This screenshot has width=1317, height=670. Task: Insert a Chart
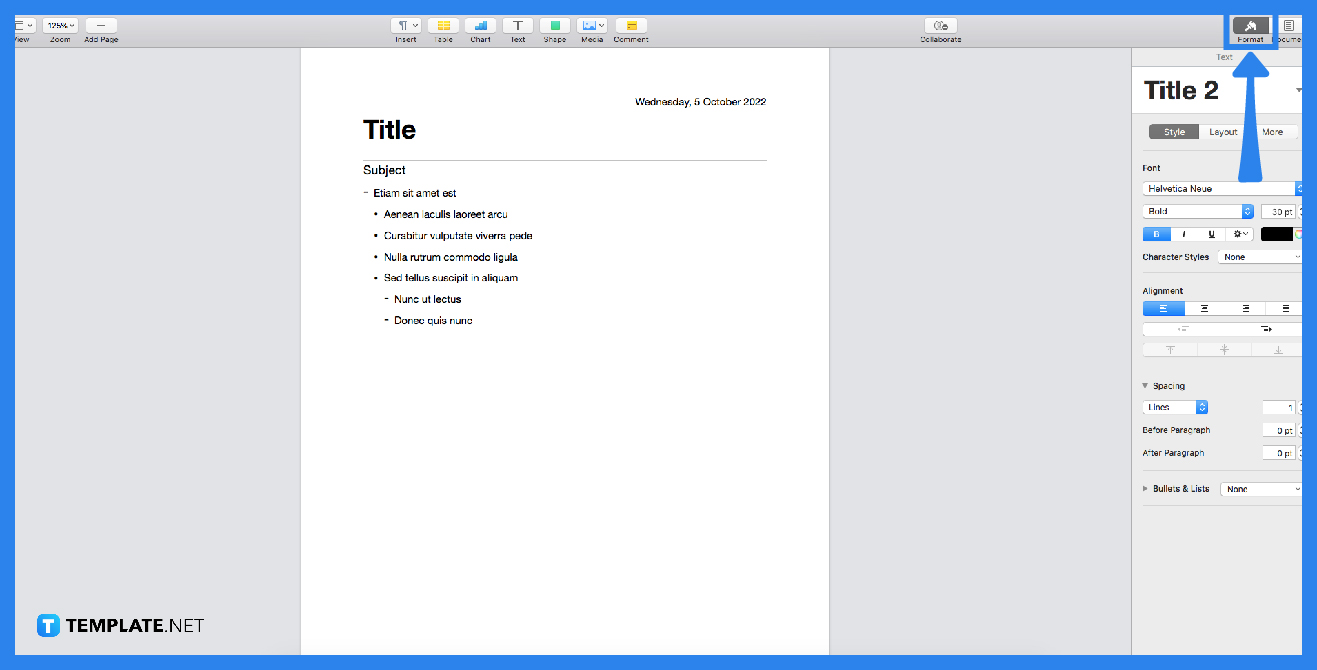tap(480, 27)
